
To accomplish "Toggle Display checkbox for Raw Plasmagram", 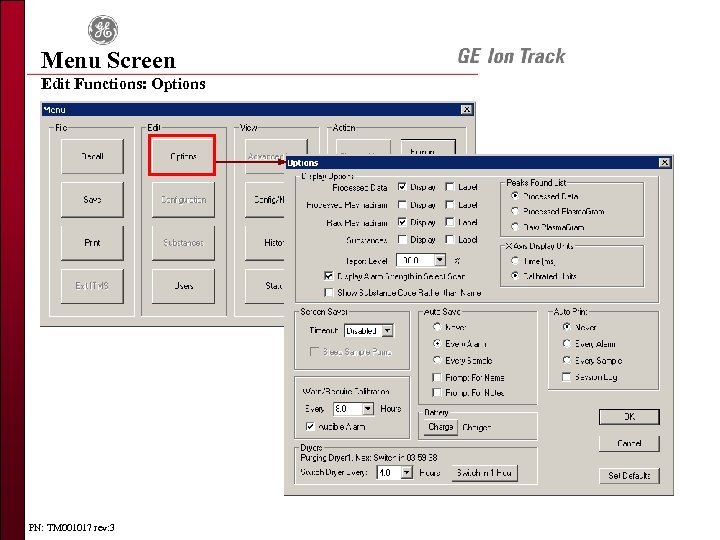I will click(x=402, y=222).
